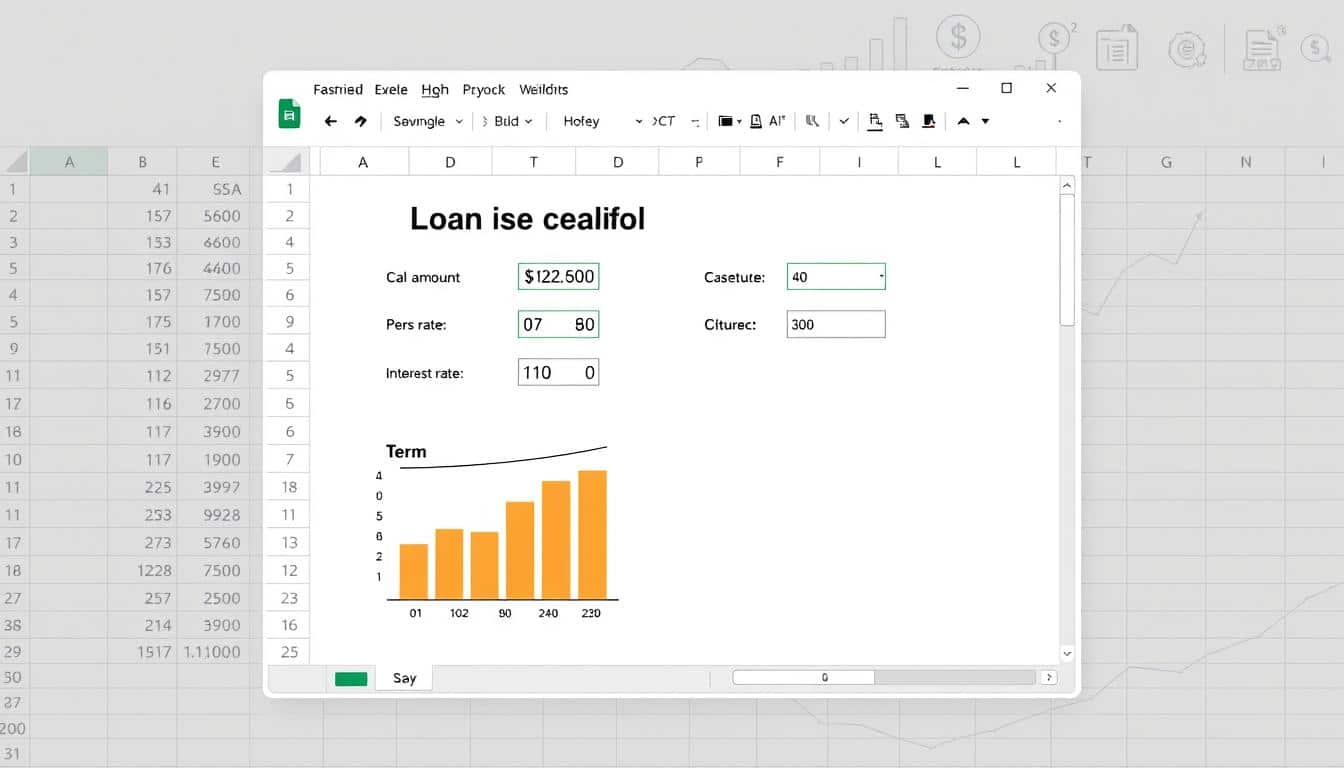
Task: Open the Pryock menu
Action: pos(483,89)
